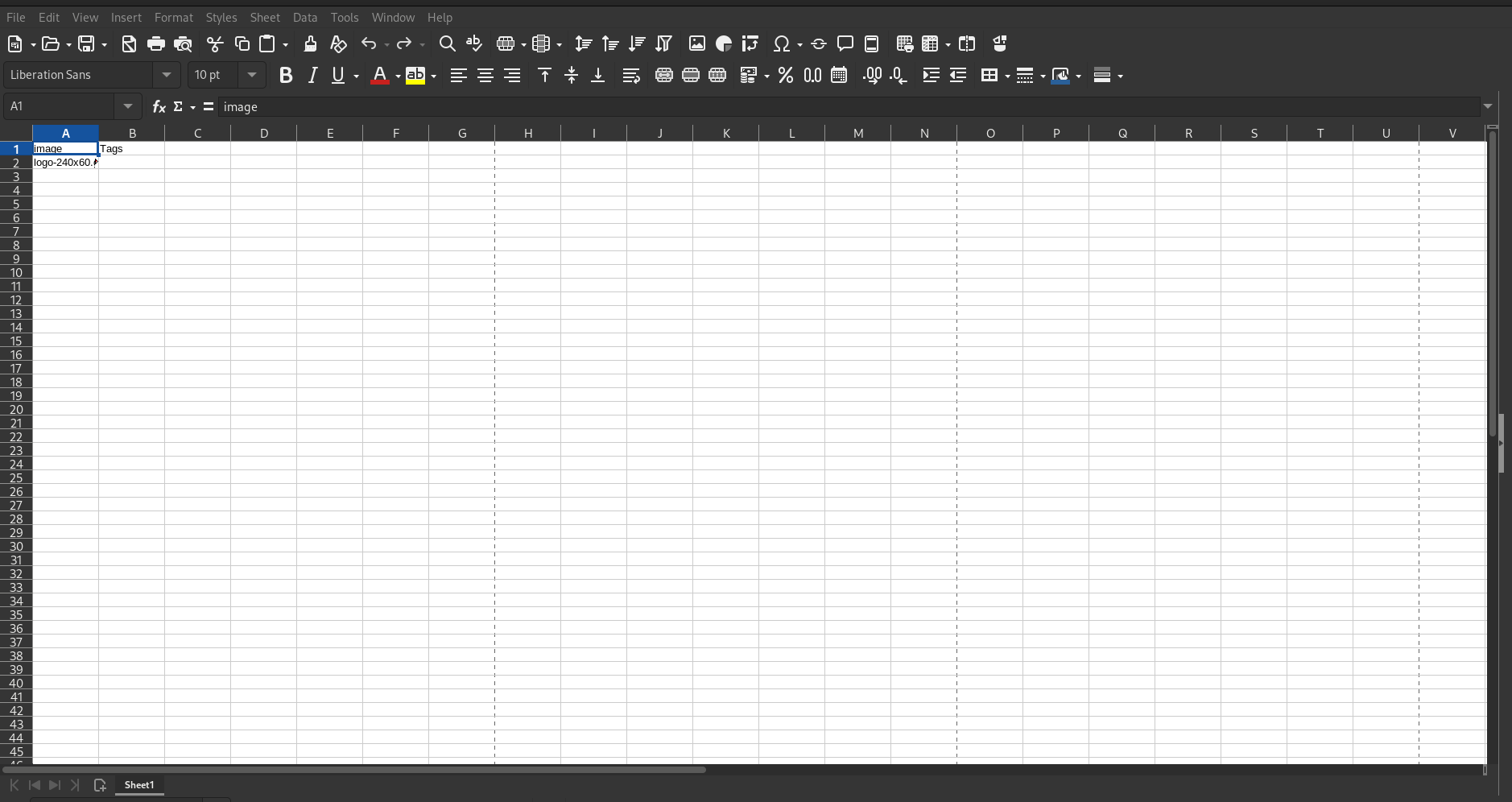Click the Save document icon

tap(86, 44)
